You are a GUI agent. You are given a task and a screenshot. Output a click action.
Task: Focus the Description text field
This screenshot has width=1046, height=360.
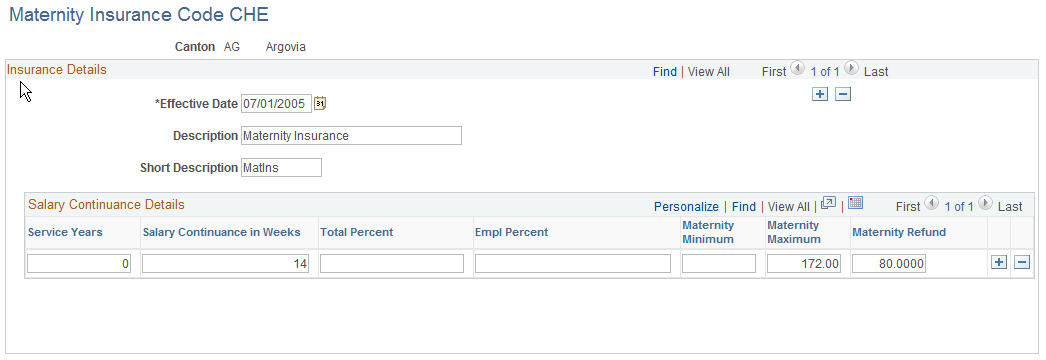tap(351, 135)
